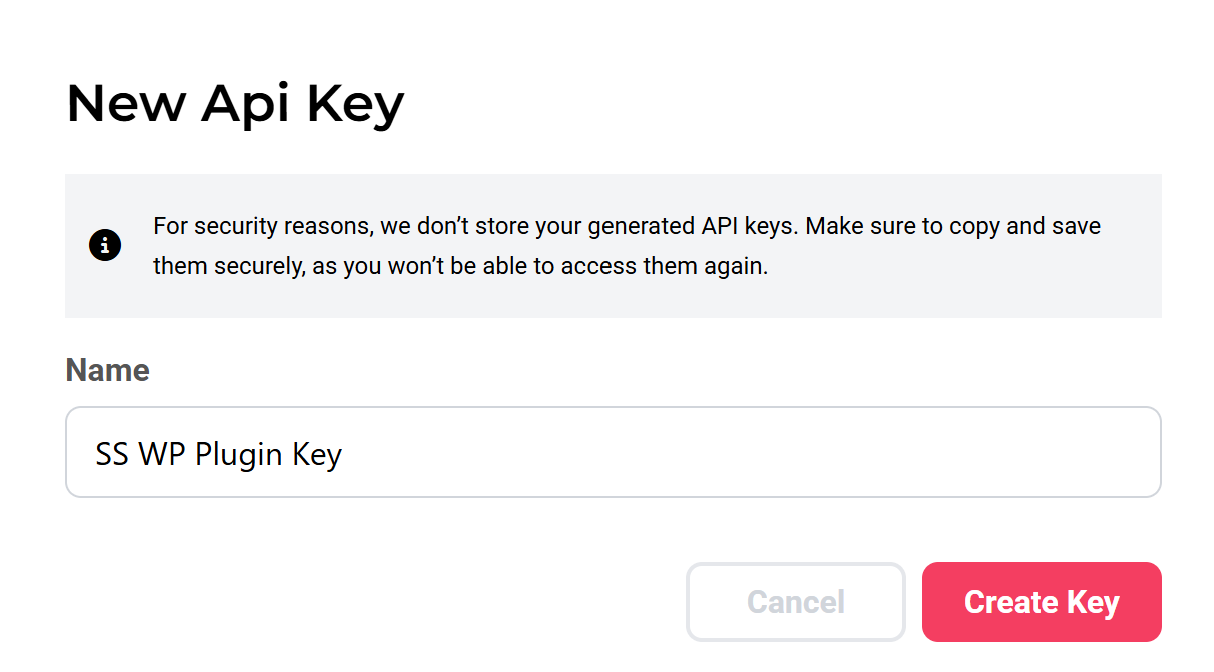Image resolution: width=1214 pixels, height=672 pixels.
Task: Click "Make sure to copy and save" text
Action: [953, 226]
